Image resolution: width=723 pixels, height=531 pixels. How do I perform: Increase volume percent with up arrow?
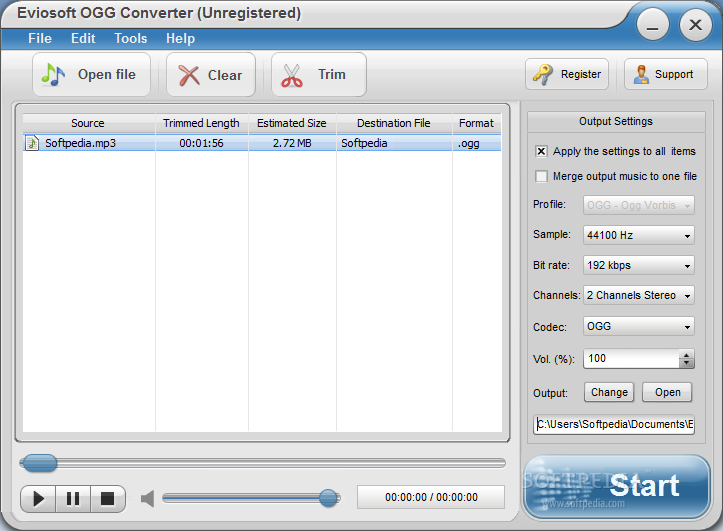tap(687, 354)
